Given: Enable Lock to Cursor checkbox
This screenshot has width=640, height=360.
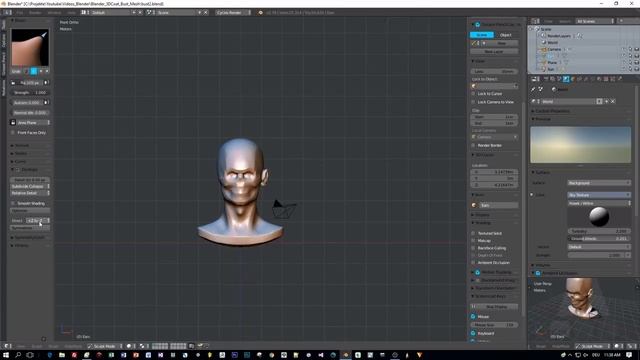Looking at the screenshot, I should (473, 93).
